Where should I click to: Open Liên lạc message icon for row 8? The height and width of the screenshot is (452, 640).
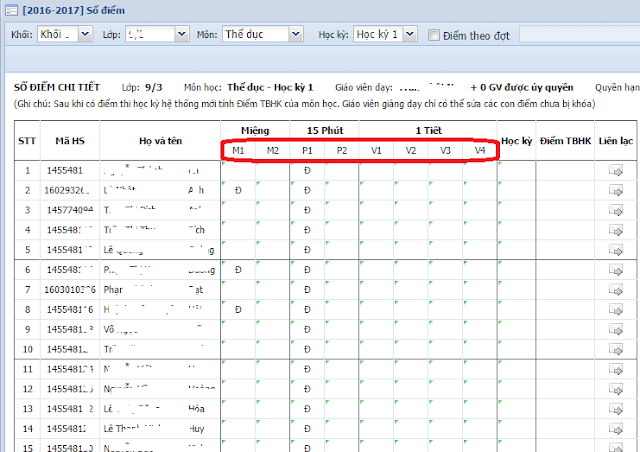616,309
